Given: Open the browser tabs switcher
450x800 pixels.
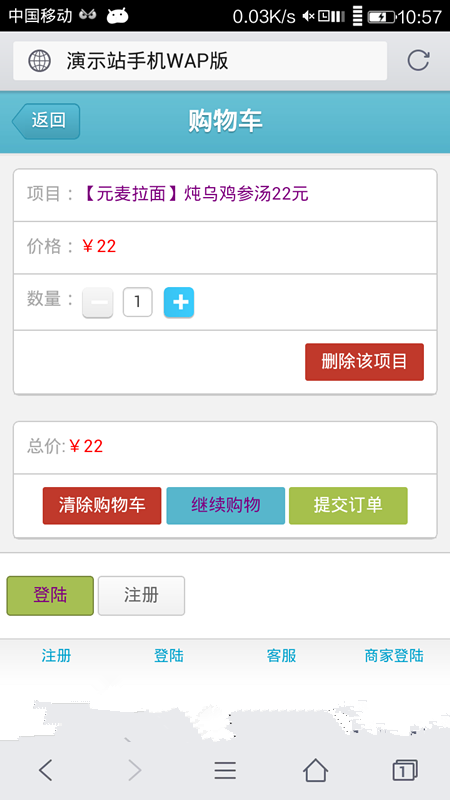Looking at the screenshot, I should [405, 770].
